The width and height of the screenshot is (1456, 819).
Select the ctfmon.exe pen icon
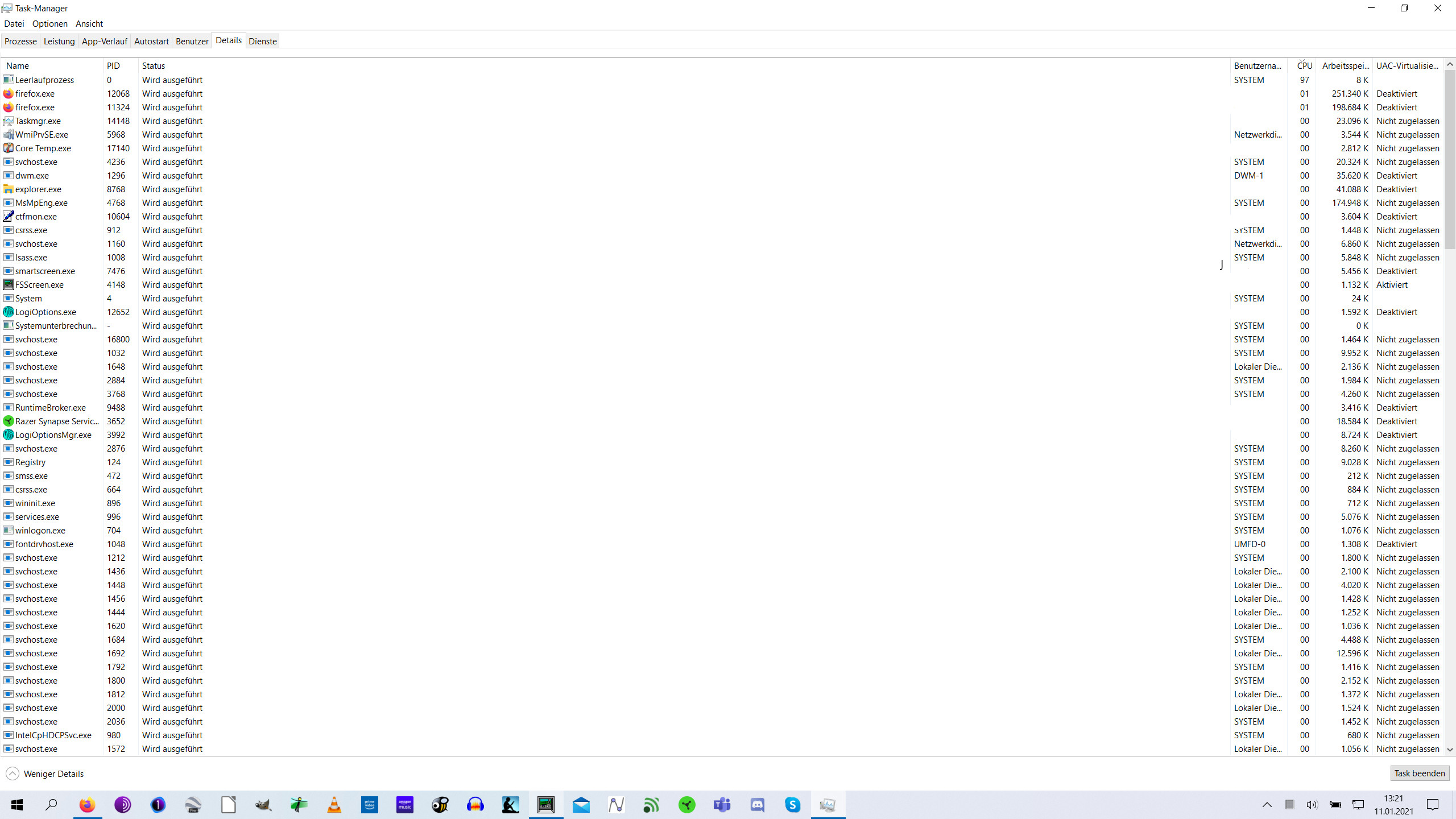pyautogui.click(x=8, y=217)
